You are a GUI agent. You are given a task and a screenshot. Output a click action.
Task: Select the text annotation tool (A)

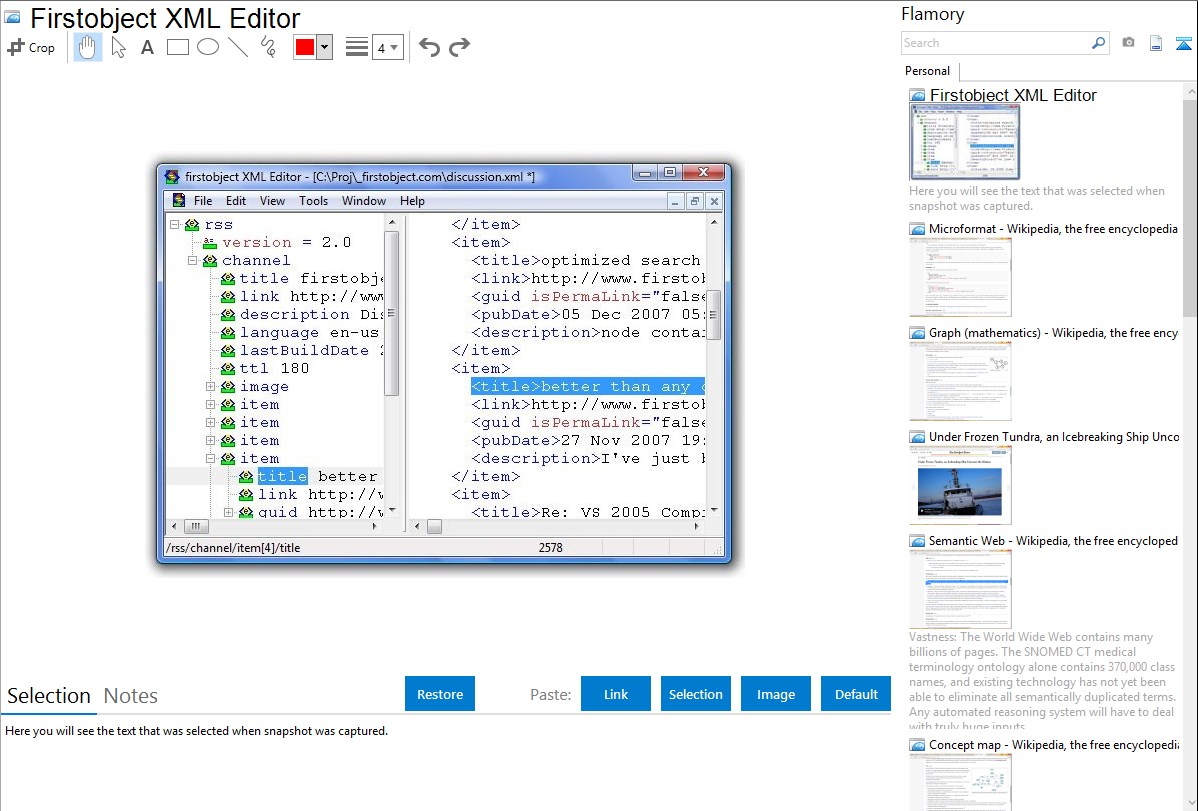click(x=147, y=47)
